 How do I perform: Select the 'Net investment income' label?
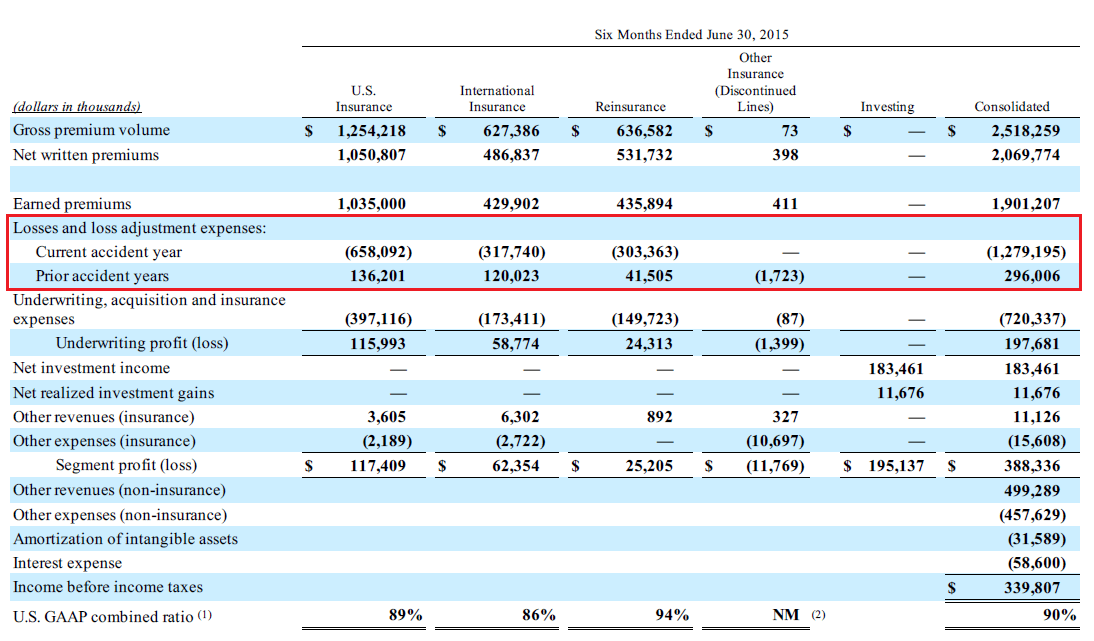(x=91, y=368)
